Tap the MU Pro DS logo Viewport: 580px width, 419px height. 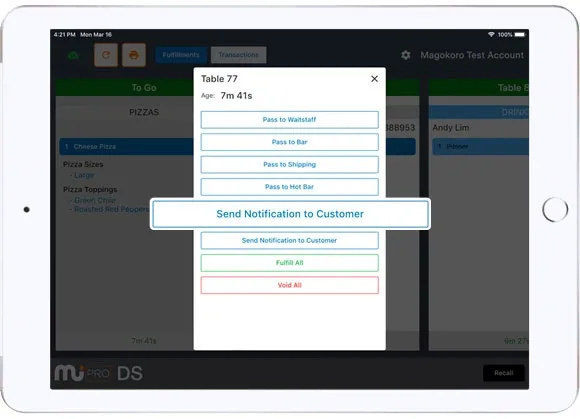(x=98, y=373)
